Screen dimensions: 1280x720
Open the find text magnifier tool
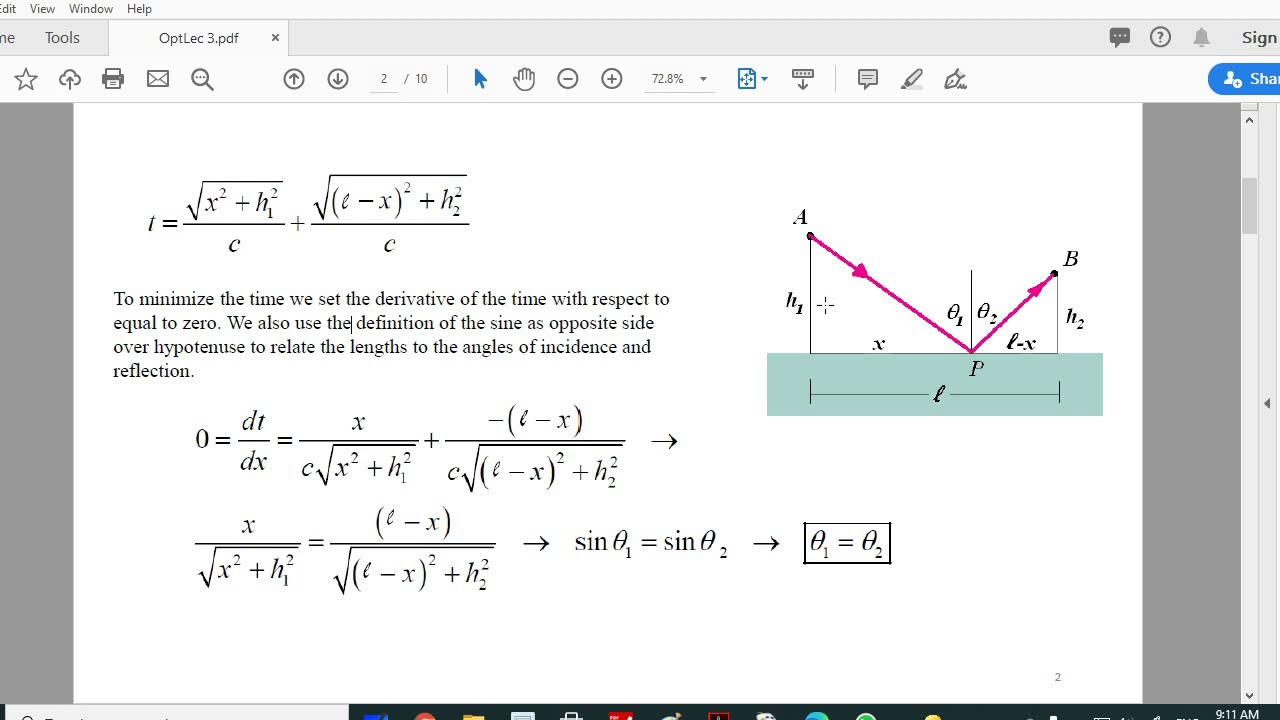[202, 79]
